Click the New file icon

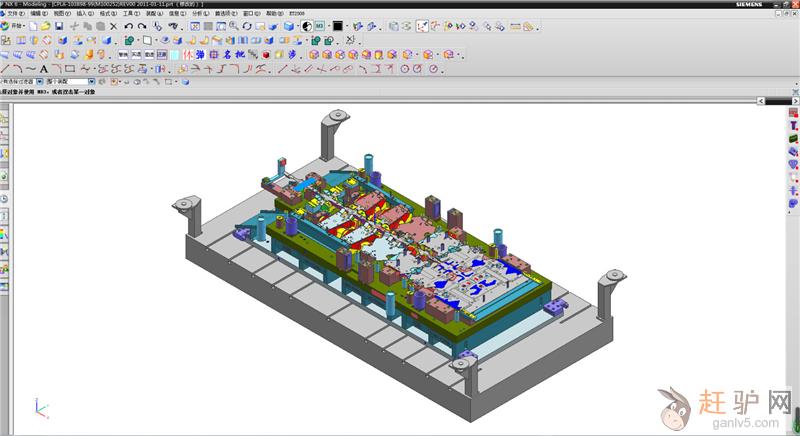click(33, 26)
